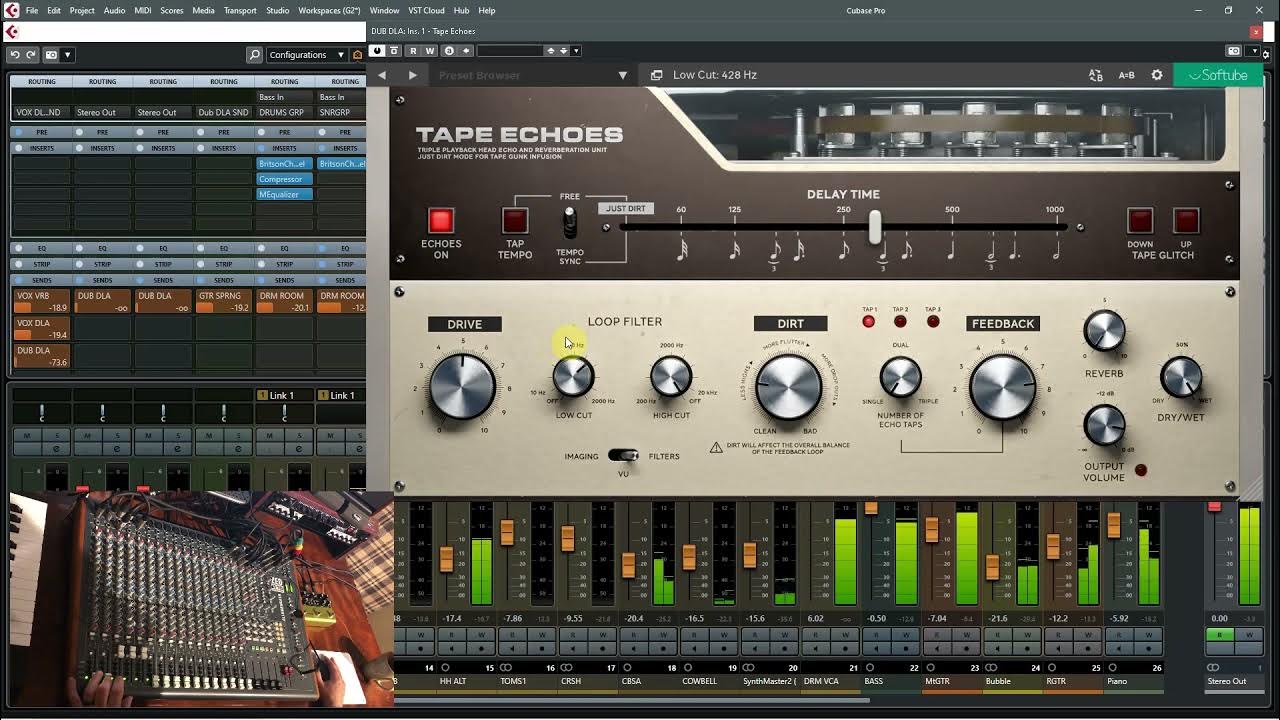The width and height of the screenshot is (1280, 720).
Task: Click the Just Dirt label button
Action: (626, 208)
